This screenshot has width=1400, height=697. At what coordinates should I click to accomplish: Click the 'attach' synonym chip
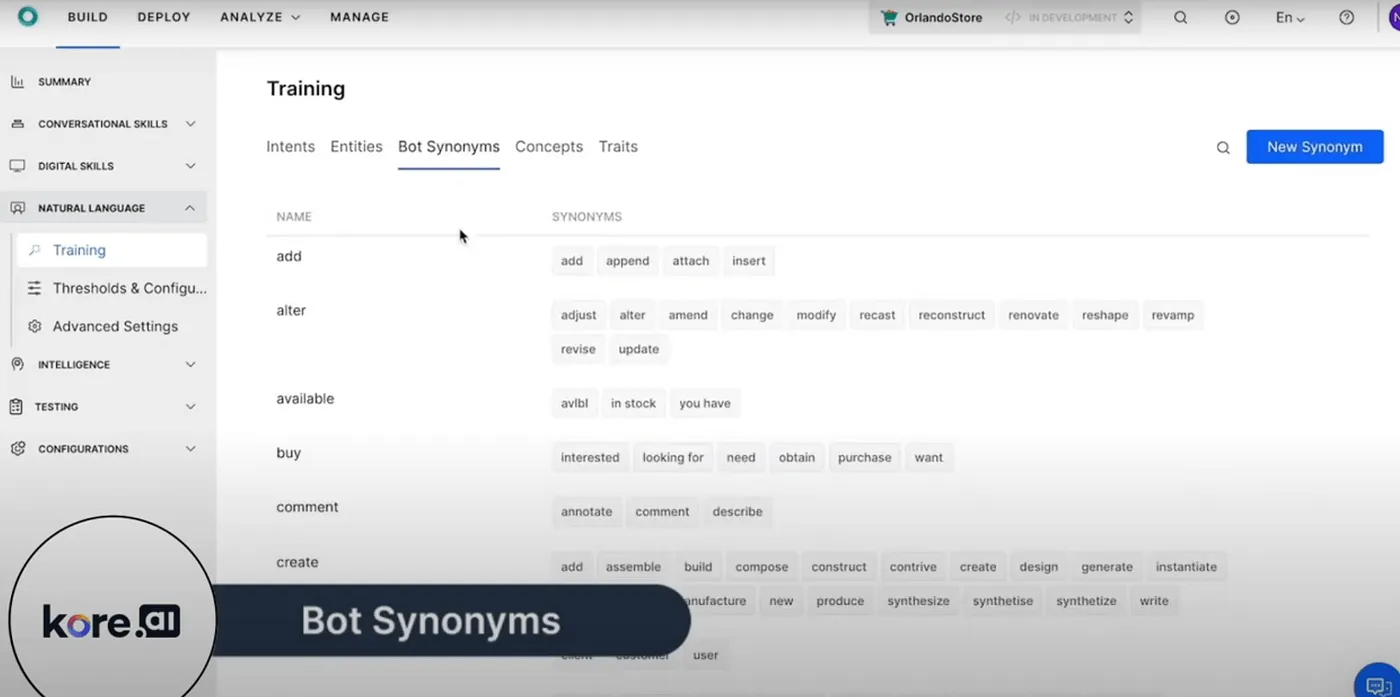pyautogui.click(x=690, y=261)
